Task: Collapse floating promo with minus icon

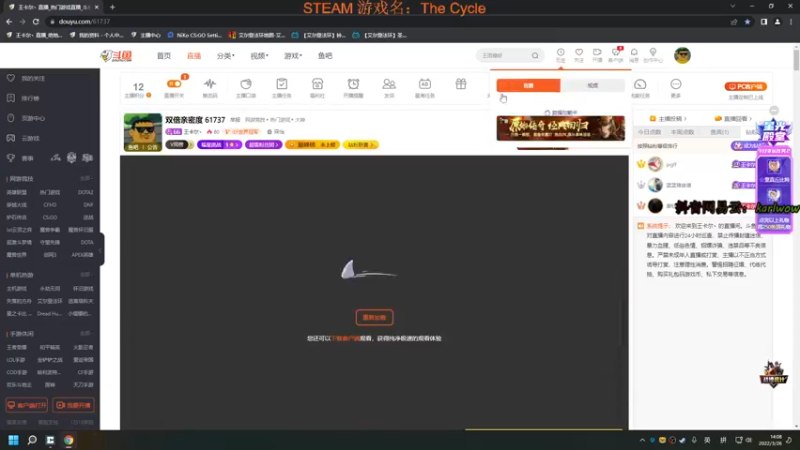Action: (x=774, y=111)
